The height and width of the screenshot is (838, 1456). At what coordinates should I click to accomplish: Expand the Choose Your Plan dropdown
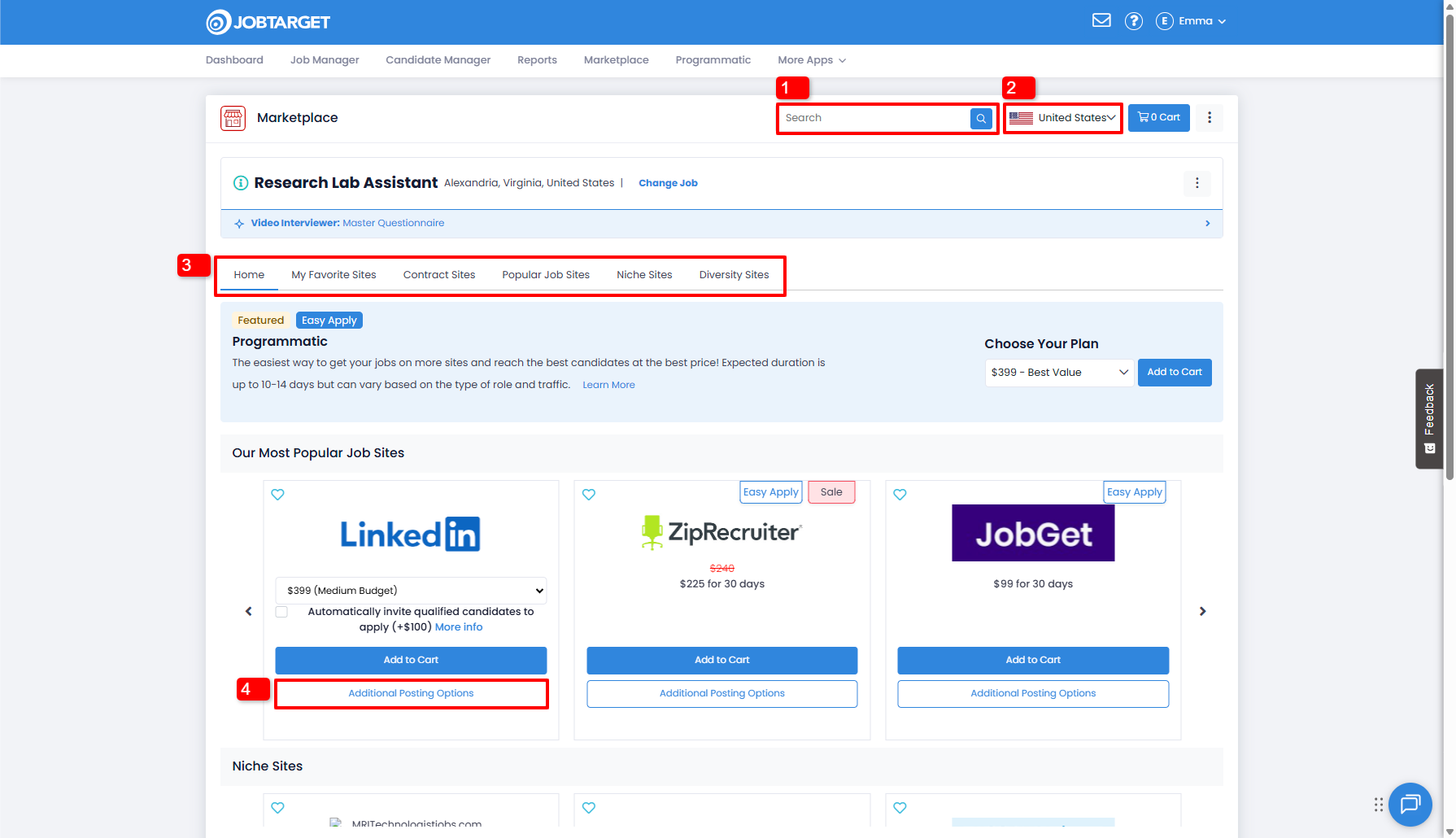point(1058,373)
